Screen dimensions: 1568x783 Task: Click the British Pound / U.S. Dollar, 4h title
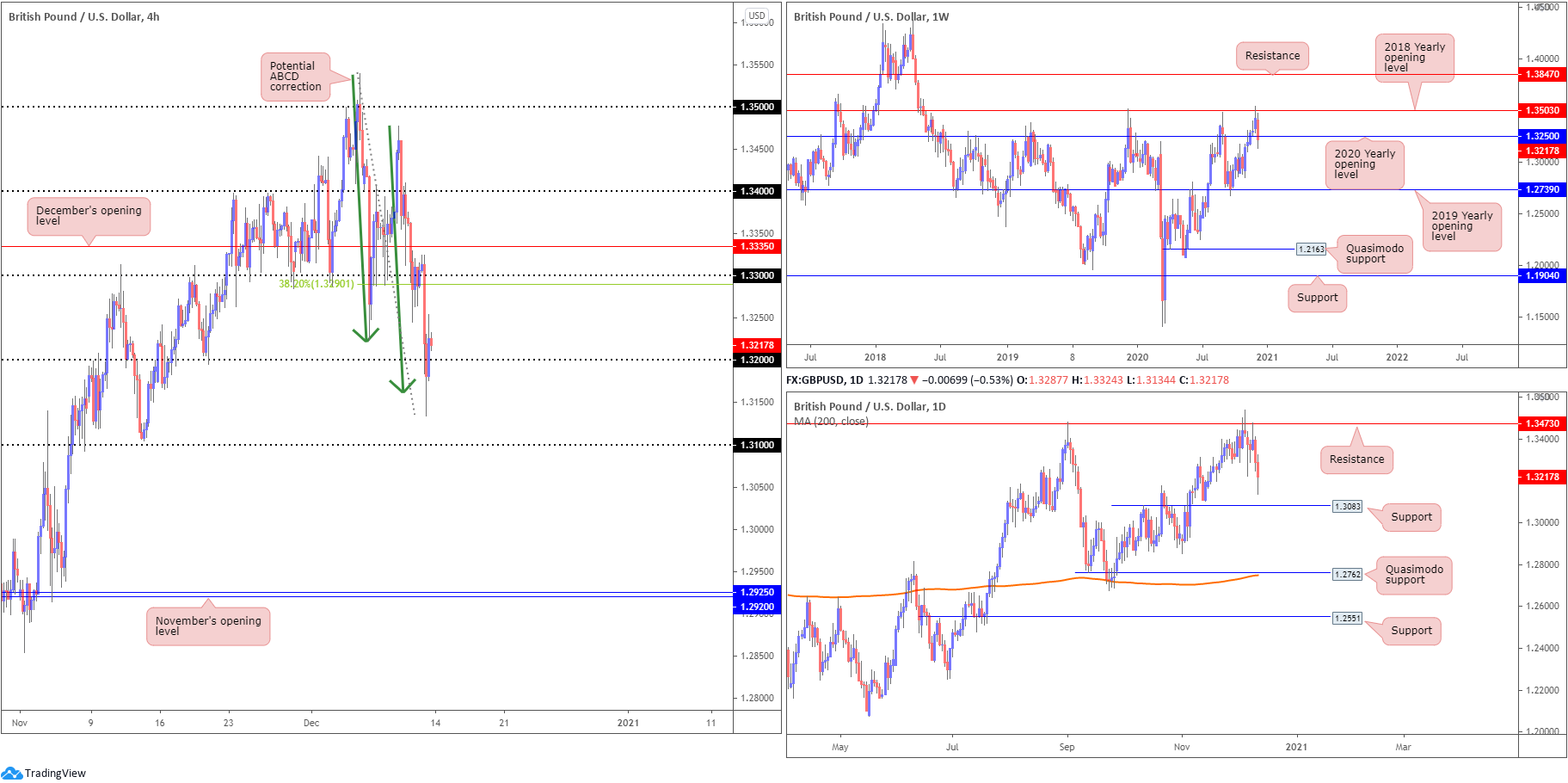(83, 16)
